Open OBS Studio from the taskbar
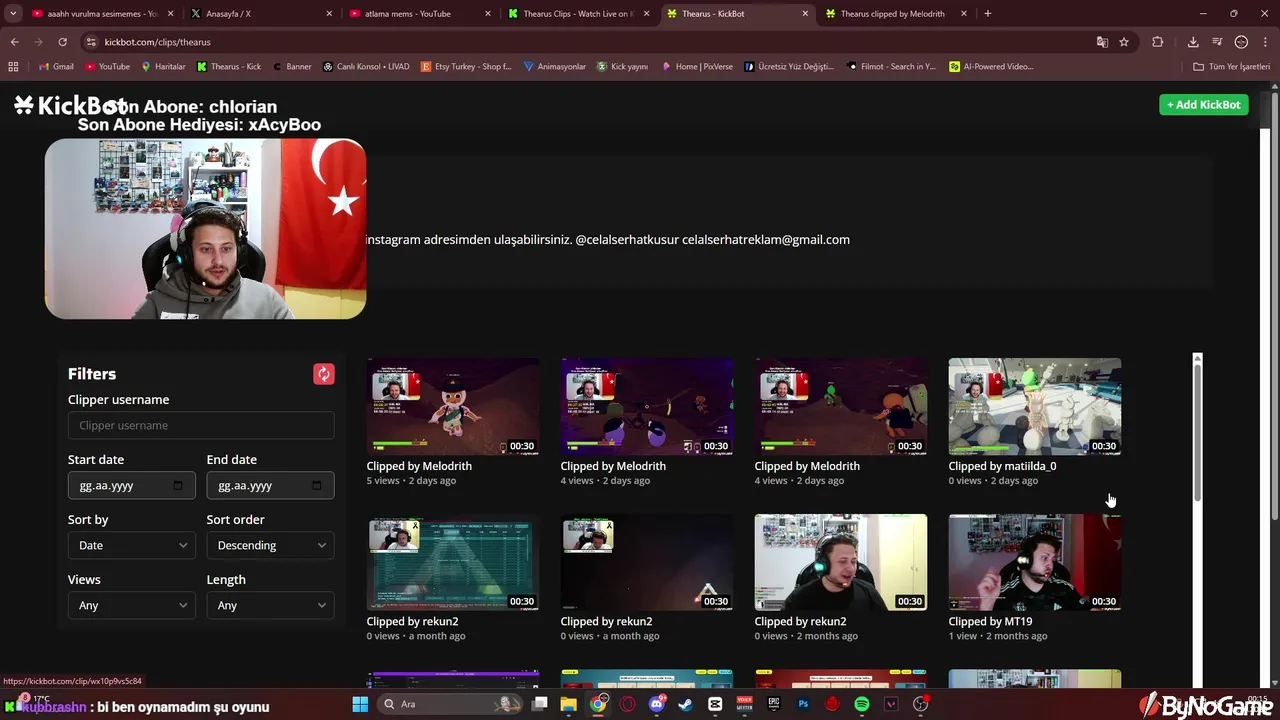1280x720 pixels. point(921,704)
